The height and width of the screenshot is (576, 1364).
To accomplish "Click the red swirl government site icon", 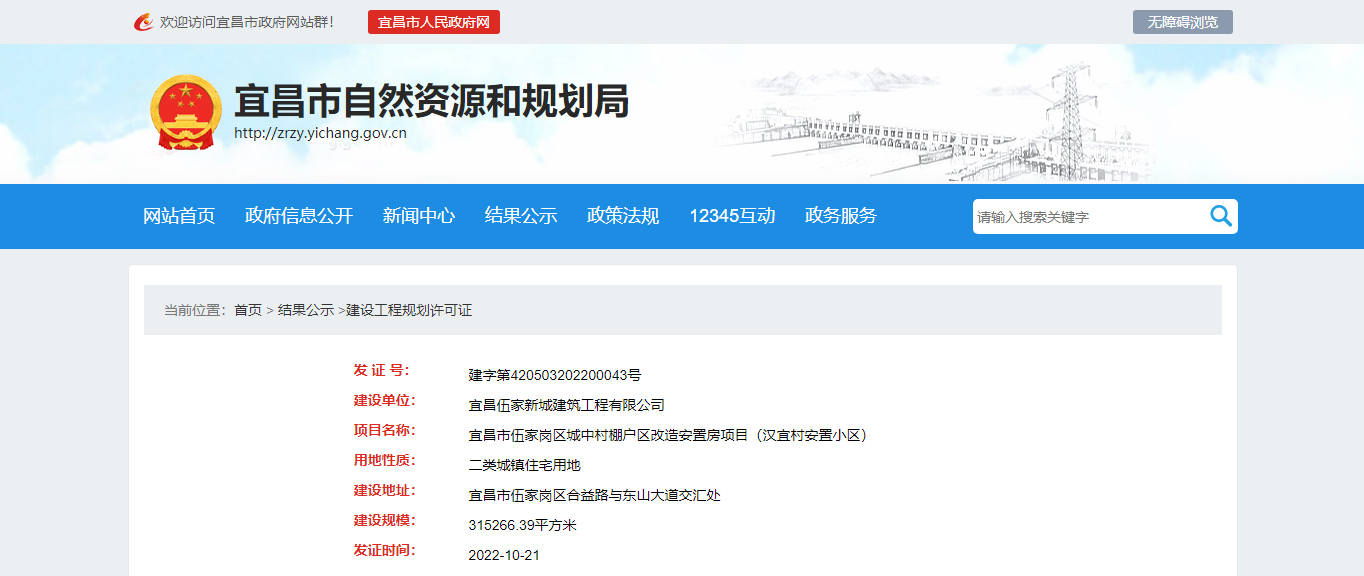I will (x=144, y=22).
